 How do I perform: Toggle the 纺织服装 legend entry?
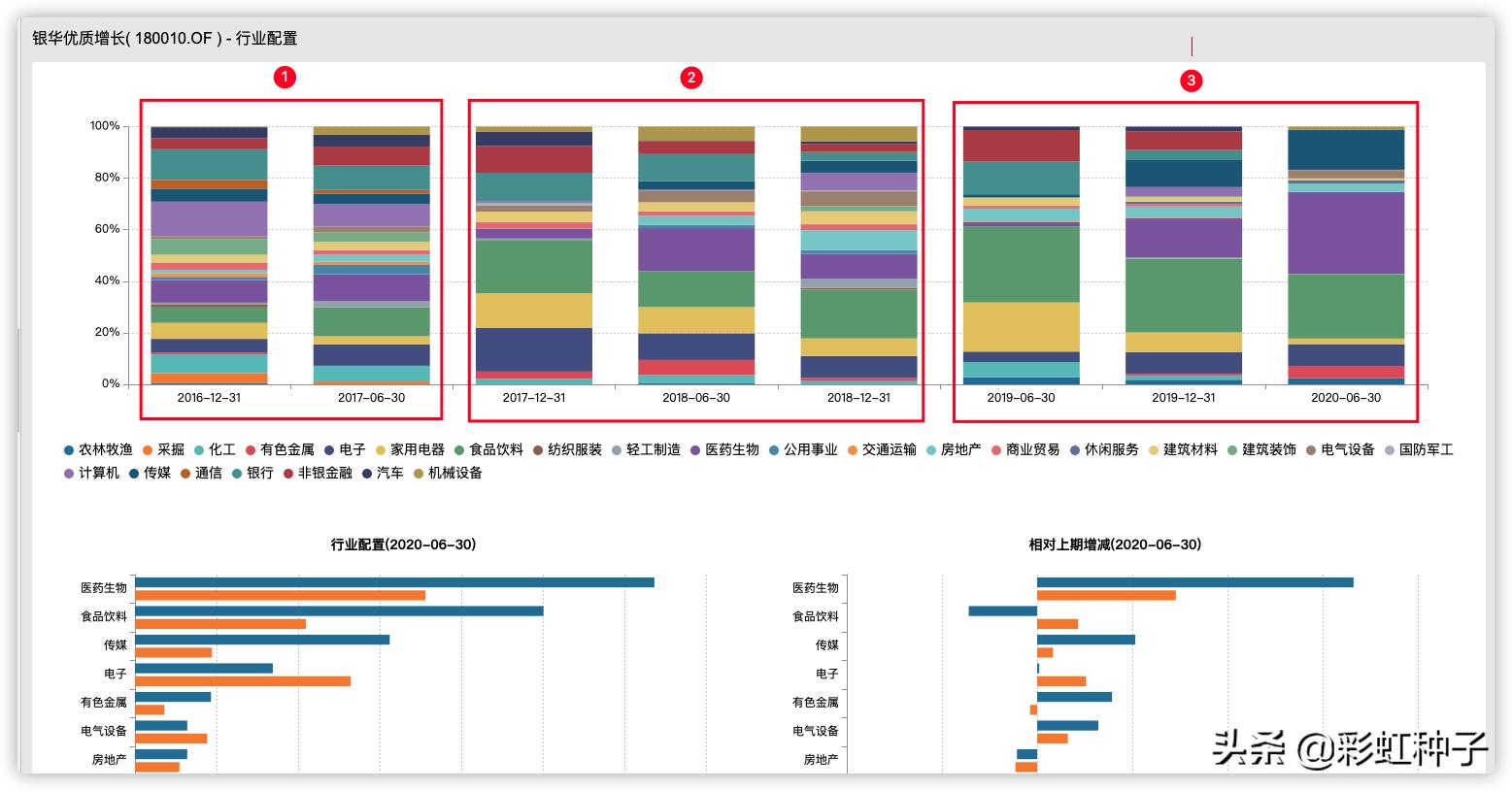pyautogui.click(x=567, y=450)
